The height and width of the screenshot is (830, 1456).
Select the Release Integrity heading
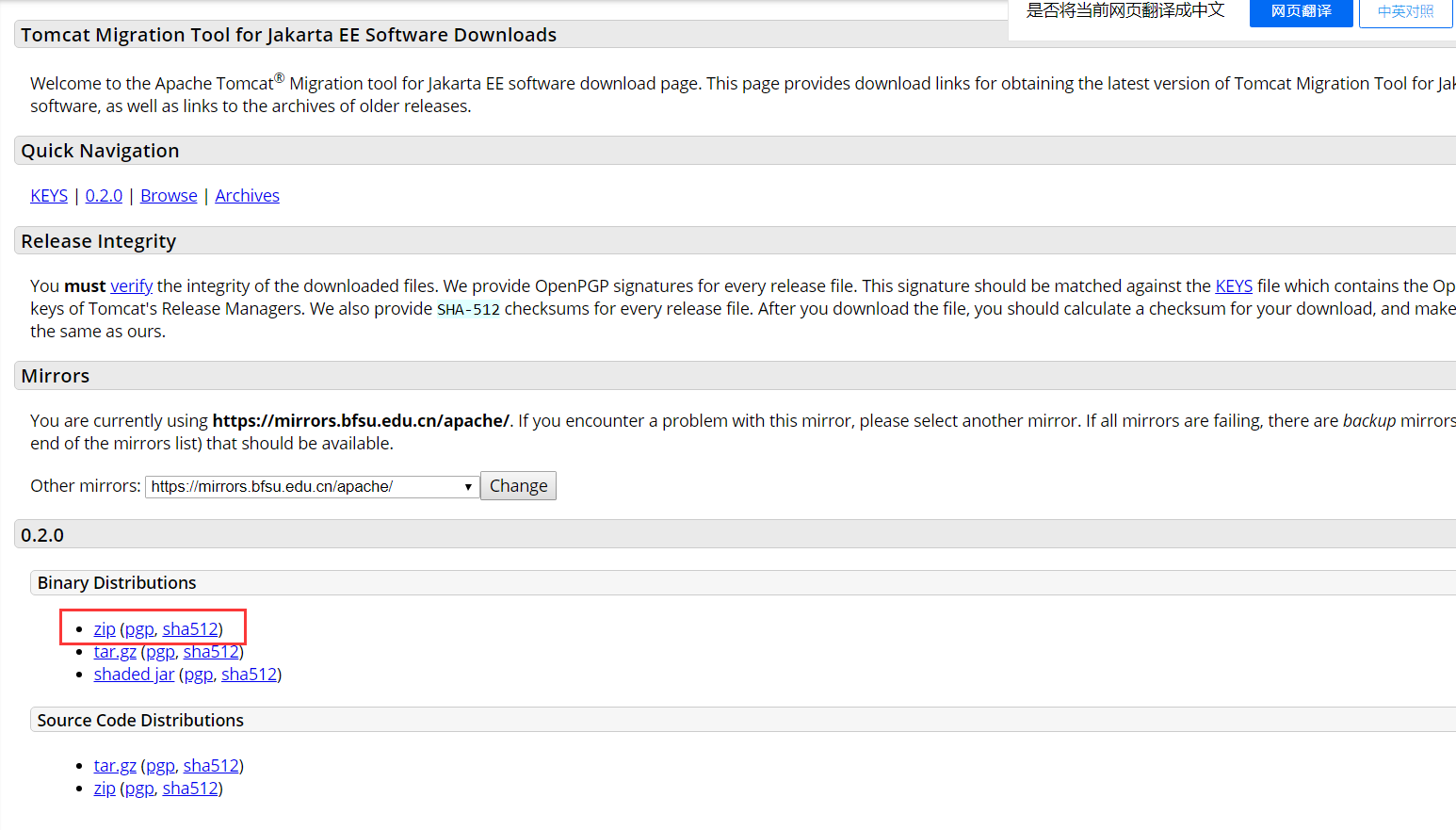[x=99, y=241]
